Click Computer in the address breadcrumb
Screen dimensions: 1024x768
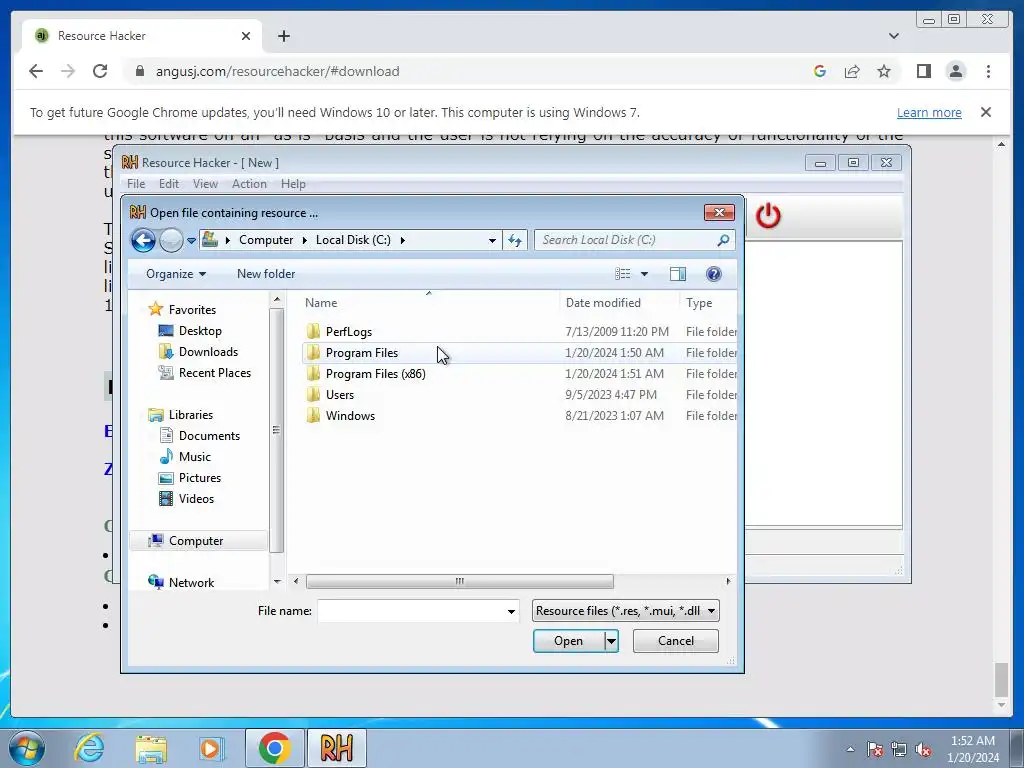pos(266,240)
